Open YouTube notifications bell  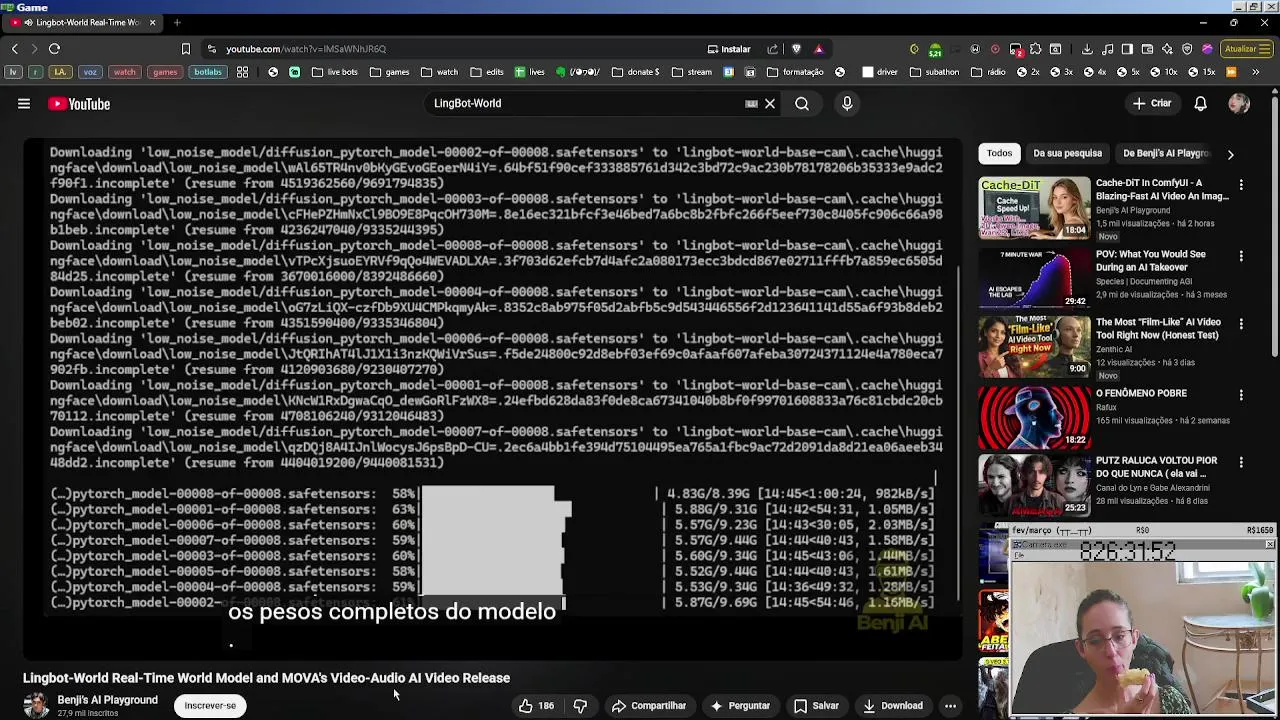[1200, 104]
